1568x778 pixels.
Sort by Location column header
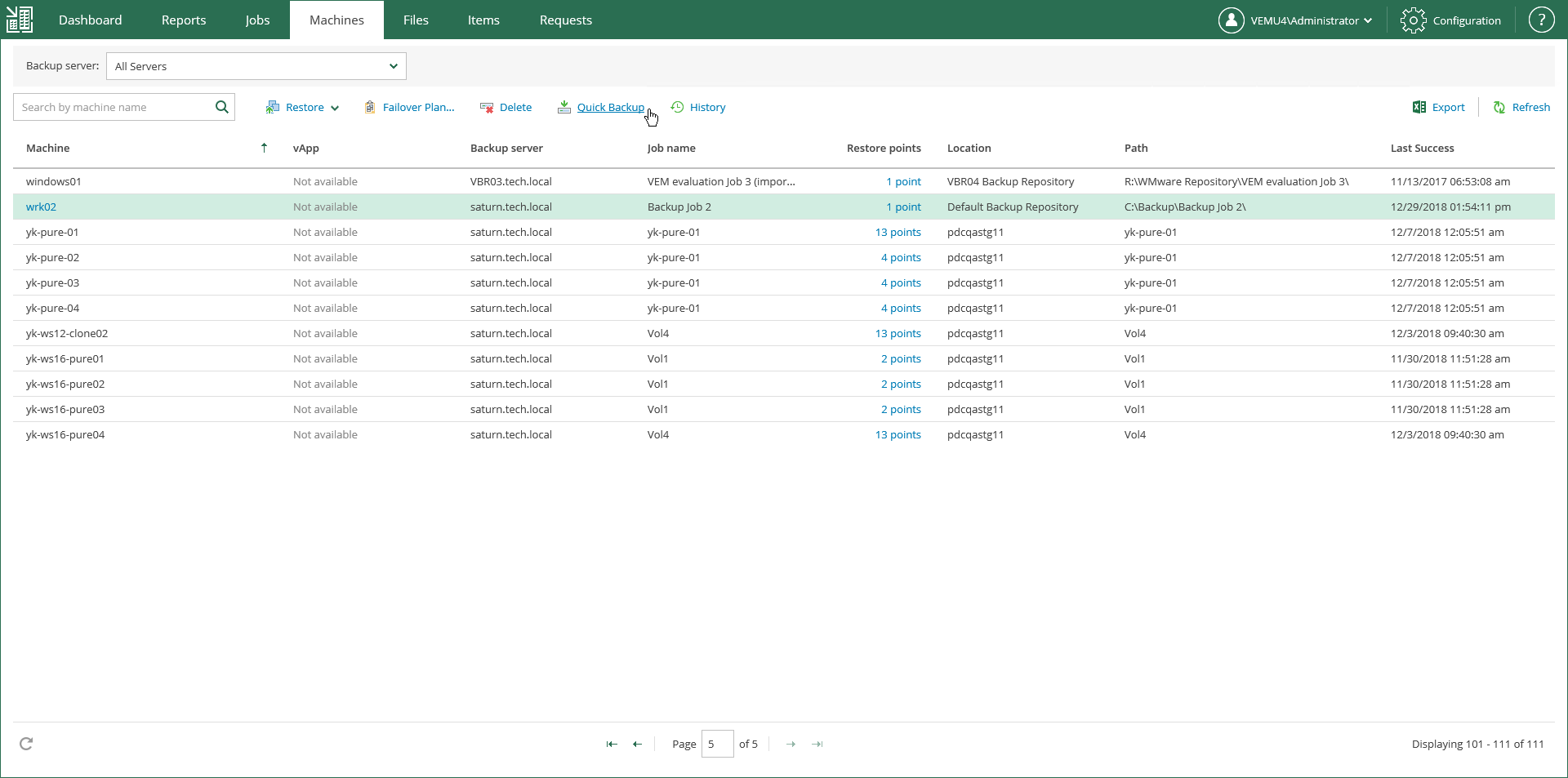969,148
